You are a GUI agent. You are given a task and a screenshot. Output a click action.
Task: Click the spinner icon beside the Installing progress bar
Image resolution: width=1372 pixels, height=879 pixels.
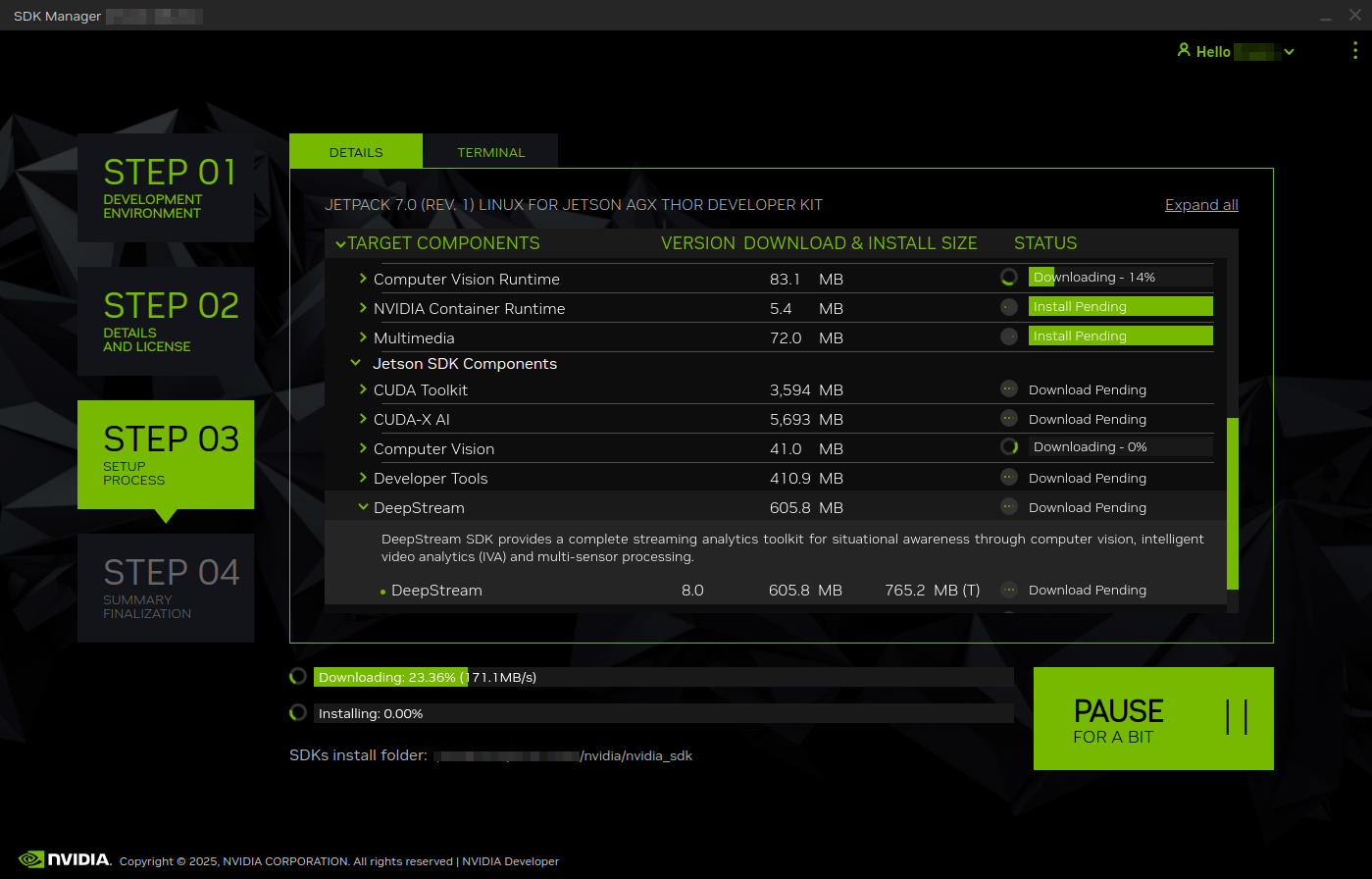point(297,712)
